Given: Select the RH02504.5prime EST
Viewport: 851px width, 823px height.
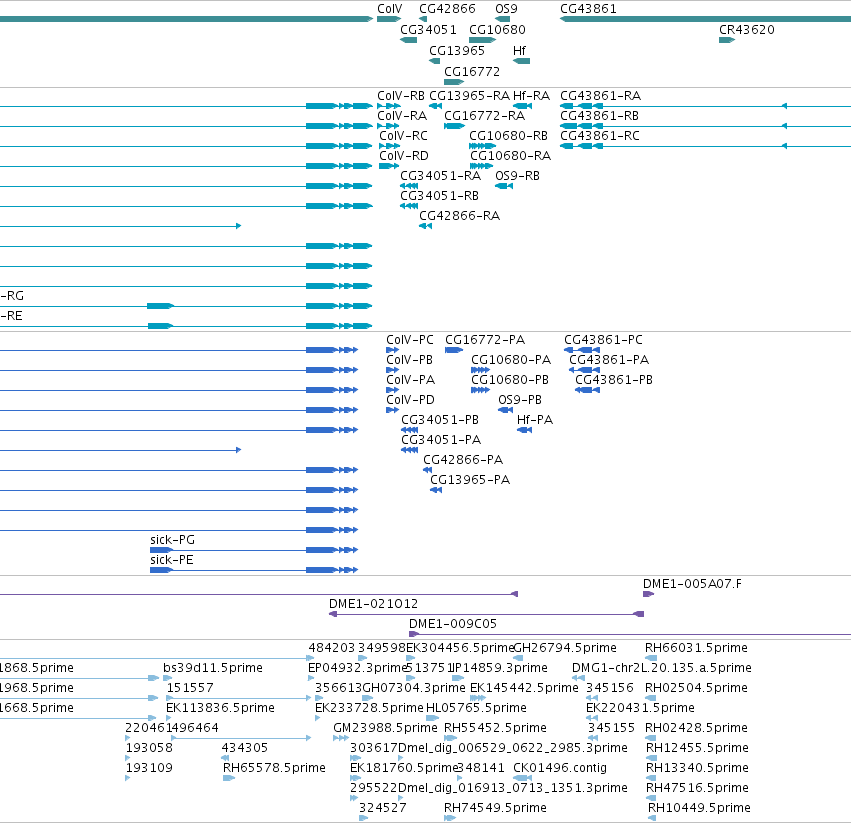Looking at the screenshot, I should tap(651, 698).
